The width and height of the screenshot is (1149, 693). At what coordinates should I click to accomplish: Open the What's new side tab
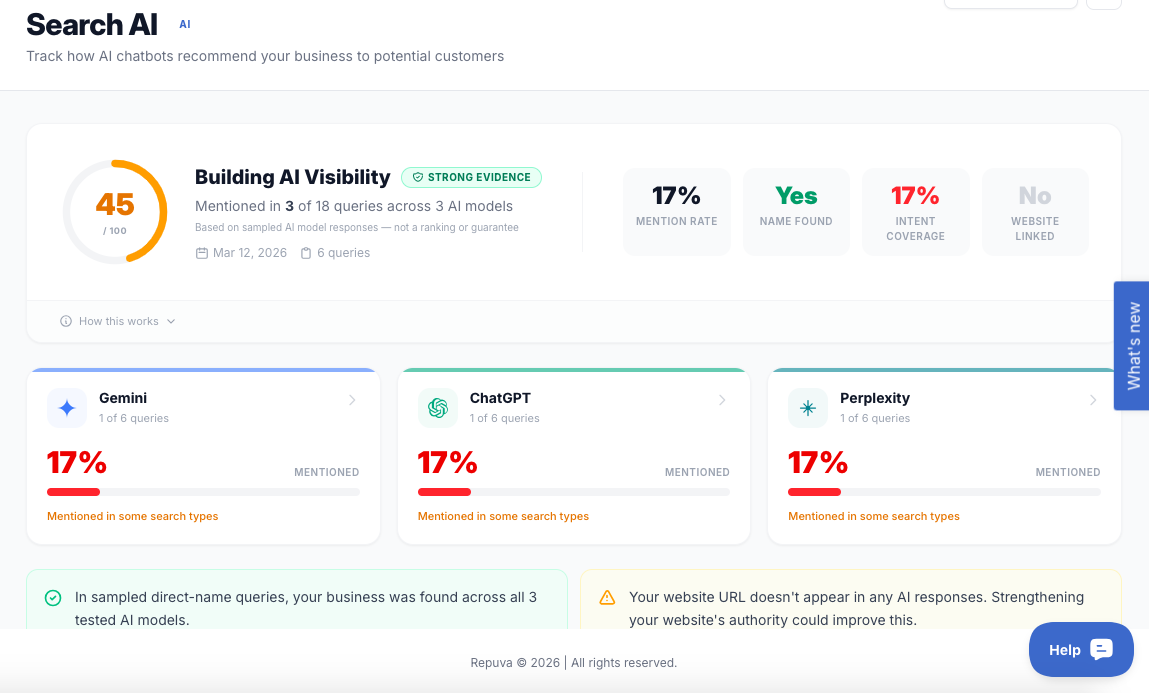pyautogui.click(x=1132, y=345)
